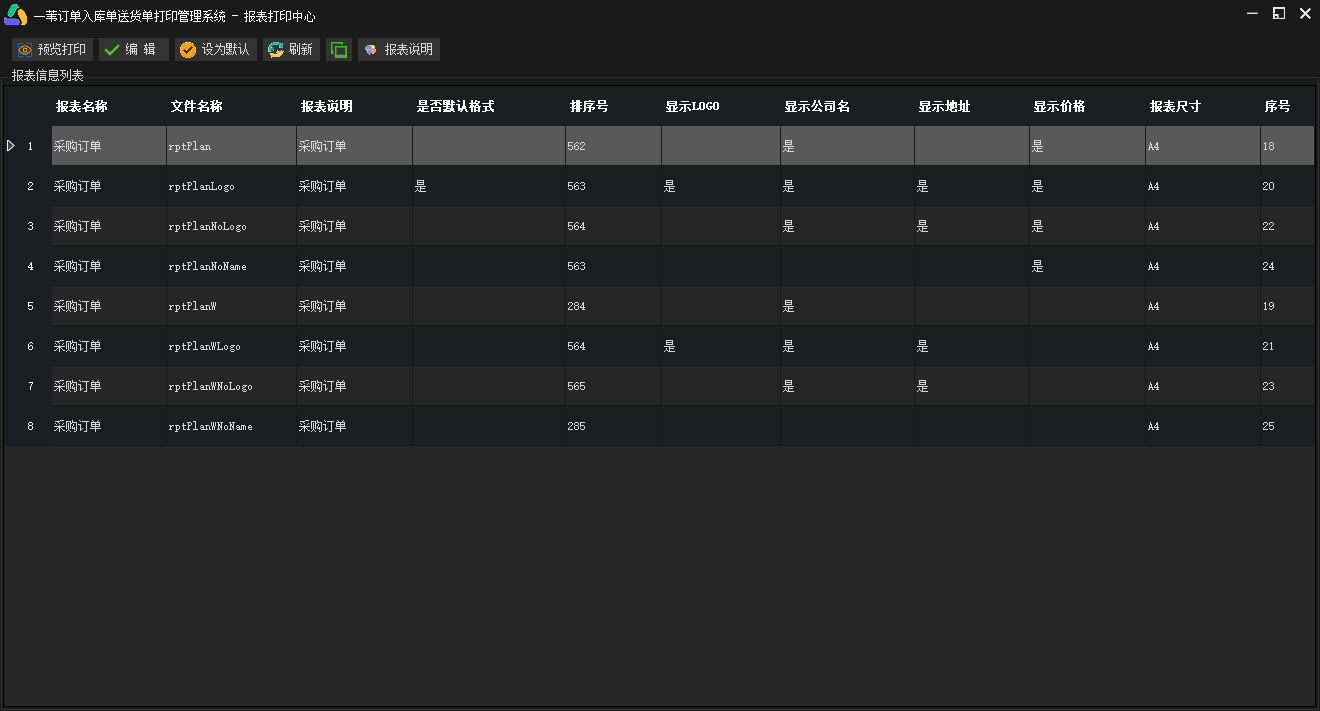Click sort number 284 cell
Screen dimensions: 1320x711
coord(613,306)
